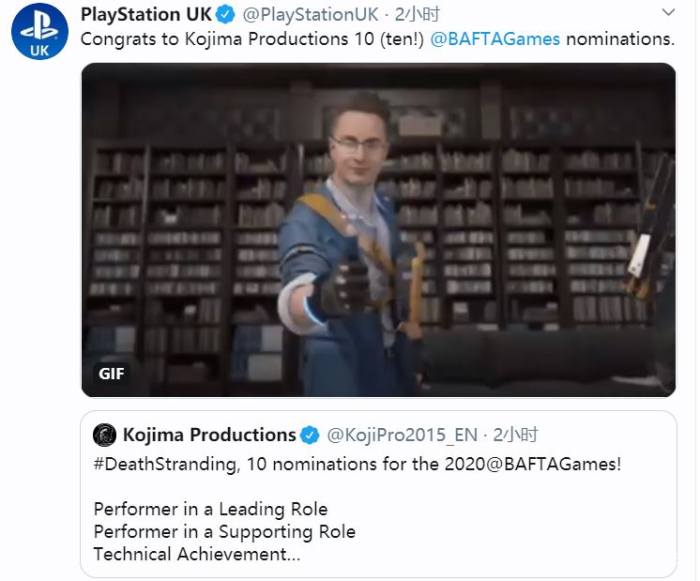Open the @KojiPro2015_EN handle

(402, 435)
